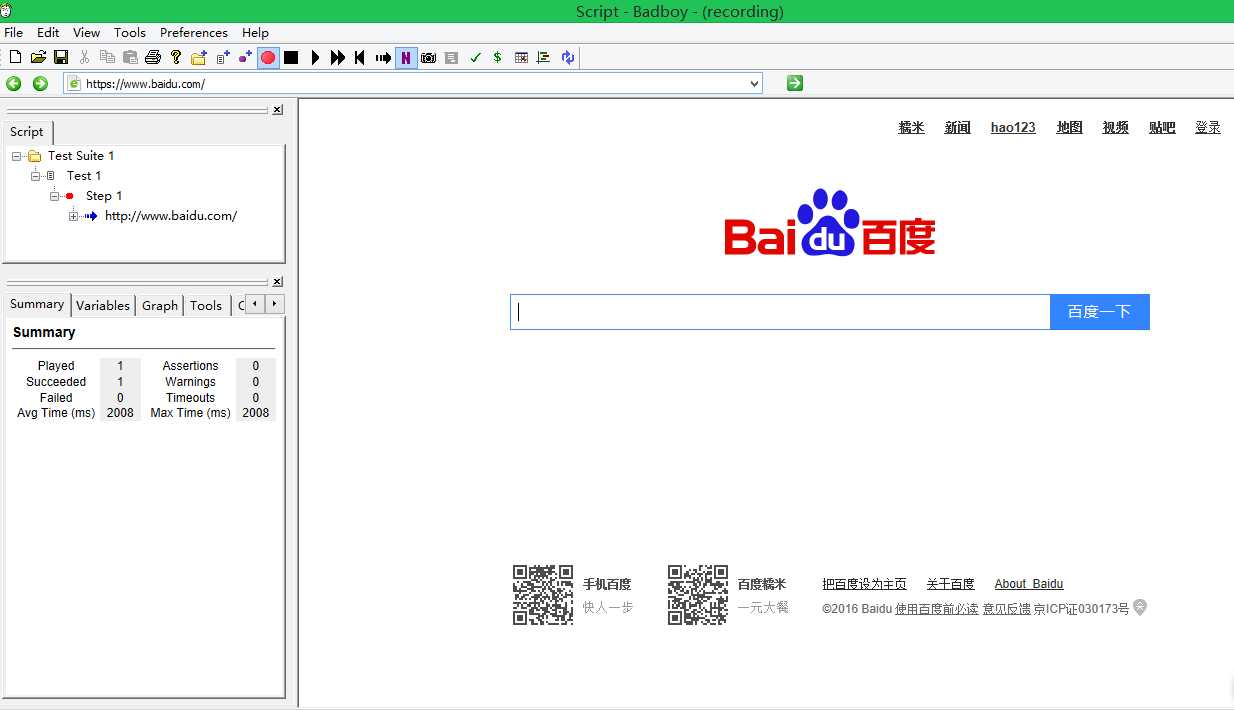Open a script using the folder icon
The width and height of the screenshot is (1234, 710).
38,58
